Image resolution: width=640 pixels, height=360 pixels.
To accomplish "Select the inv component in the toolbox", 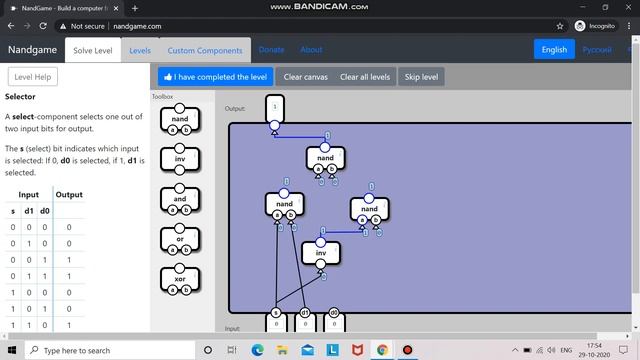I will click(180, 159).
